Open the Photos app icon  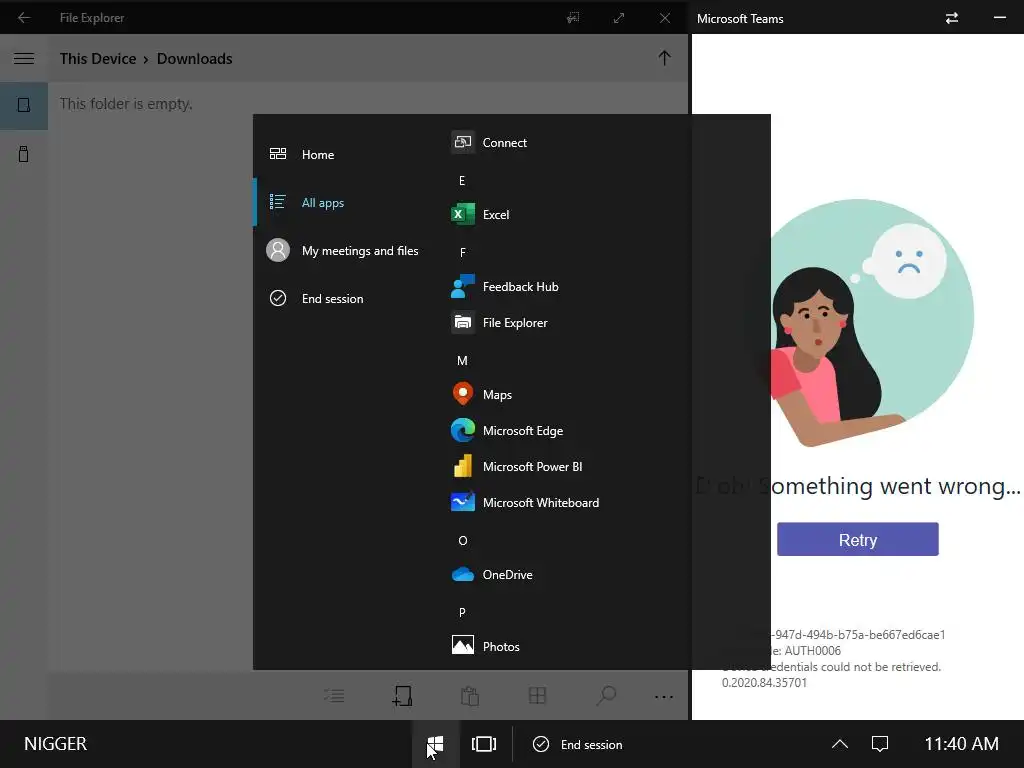click(463, 647)
